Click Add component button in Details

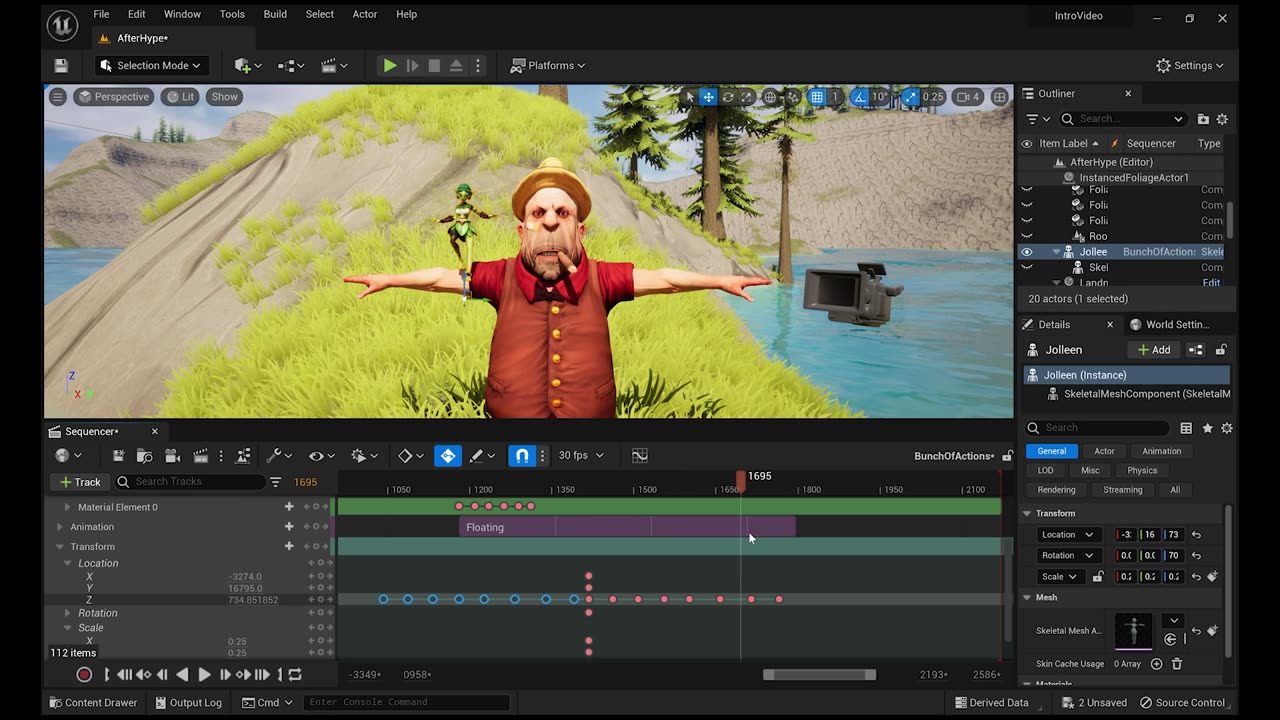pyautogui.click(x=1153, y=350)
